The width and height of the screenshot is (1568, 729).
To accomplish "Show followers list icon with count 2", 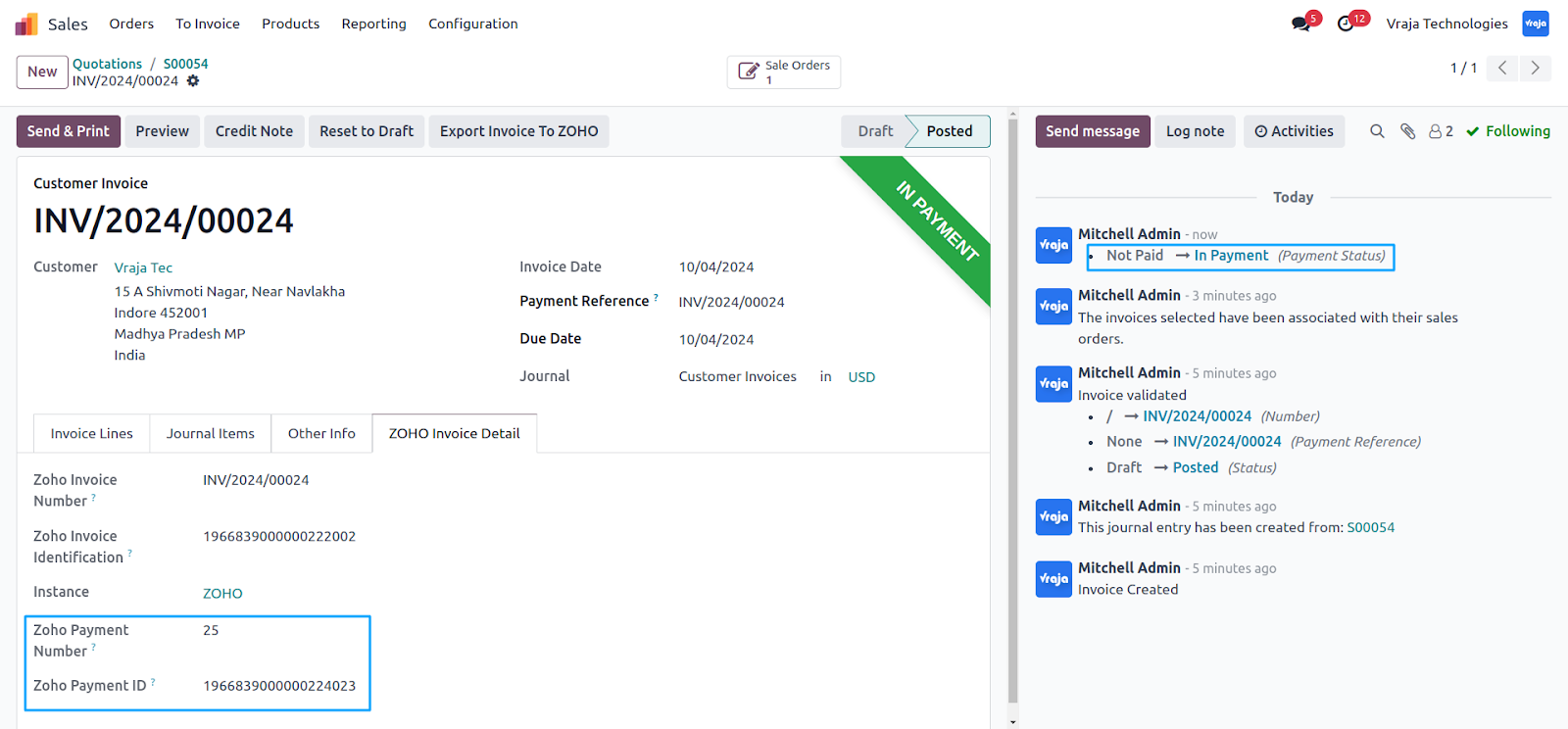I will point(1441,131).
